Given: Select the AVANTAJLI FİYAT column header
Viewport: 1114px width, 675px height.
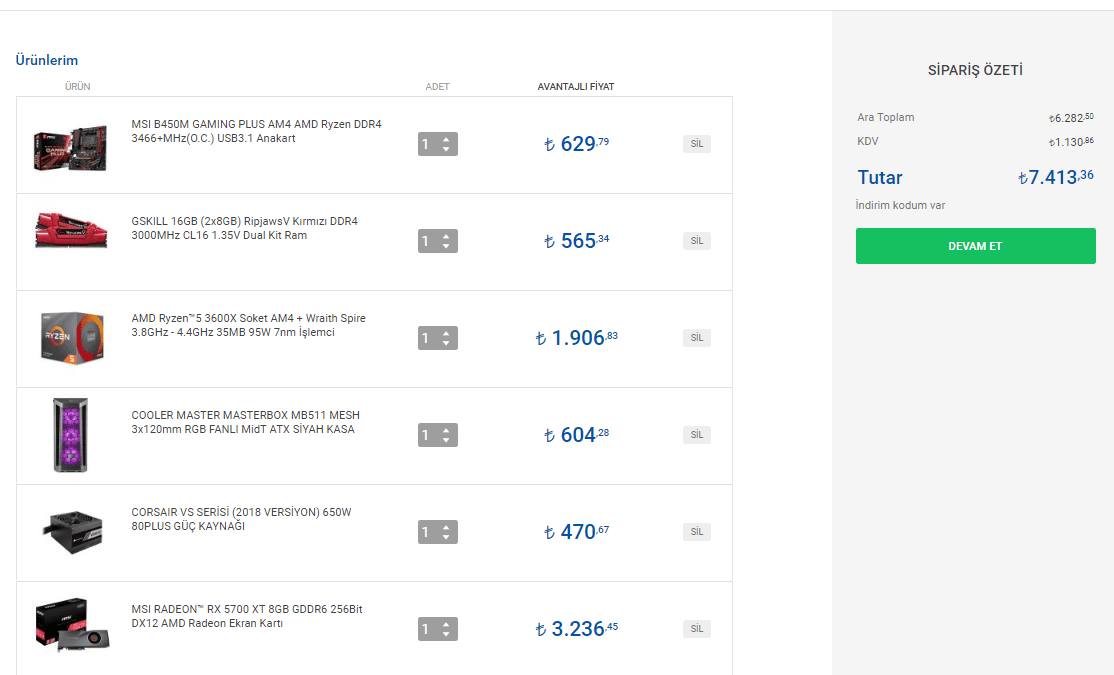Looking at the screenshot, I should click(575, 87).
